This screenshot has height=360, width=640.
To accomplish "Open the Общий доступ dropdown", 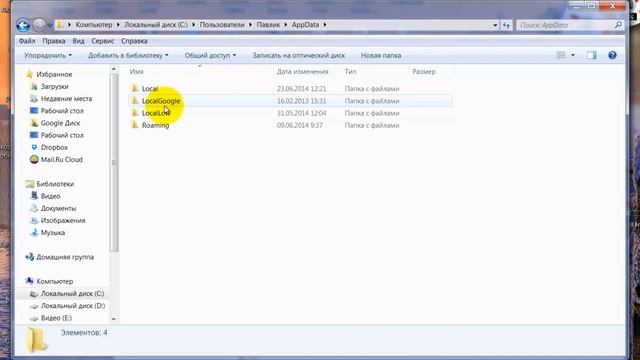I will coord(210,56).
